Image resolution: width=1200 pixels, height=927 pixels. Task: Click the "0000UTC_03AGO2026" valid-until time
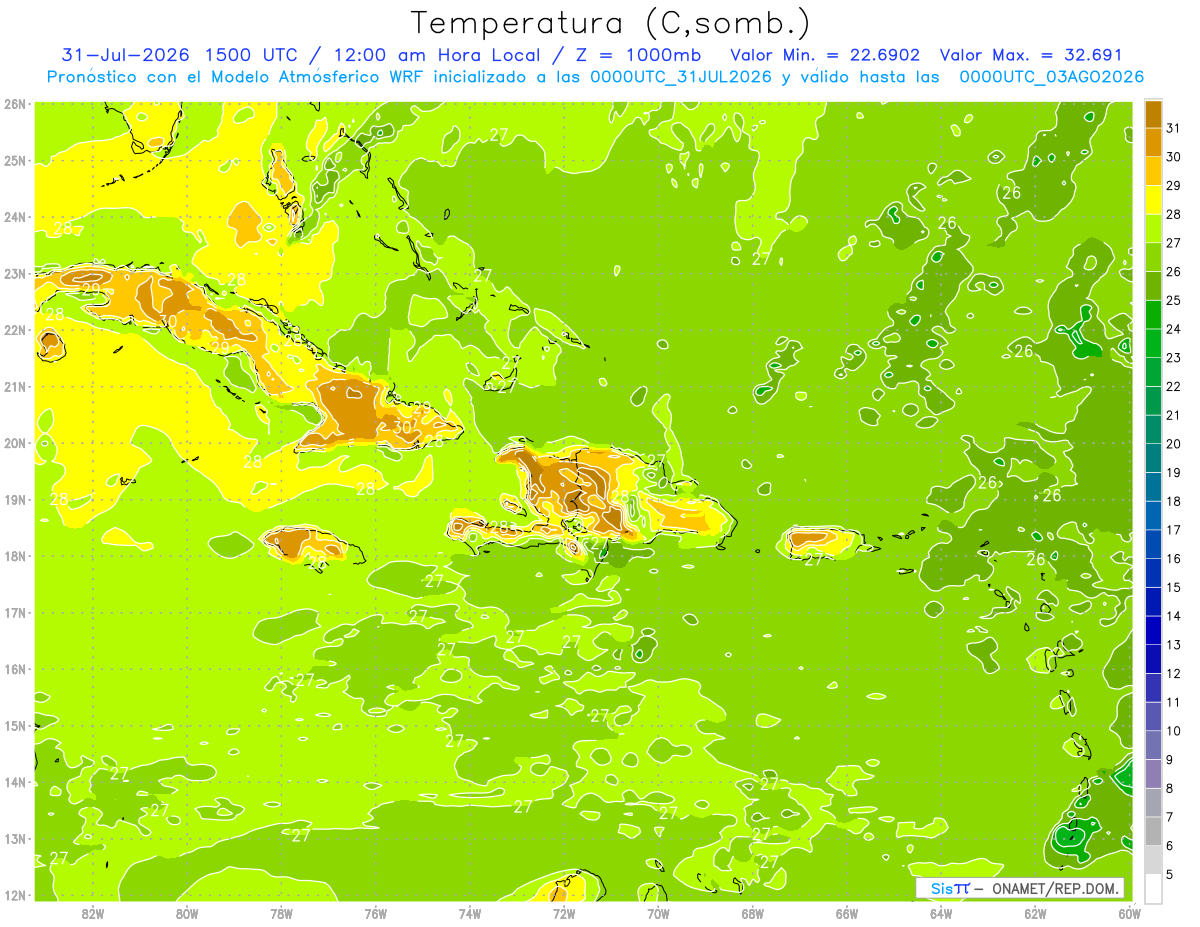(1051, 77)
